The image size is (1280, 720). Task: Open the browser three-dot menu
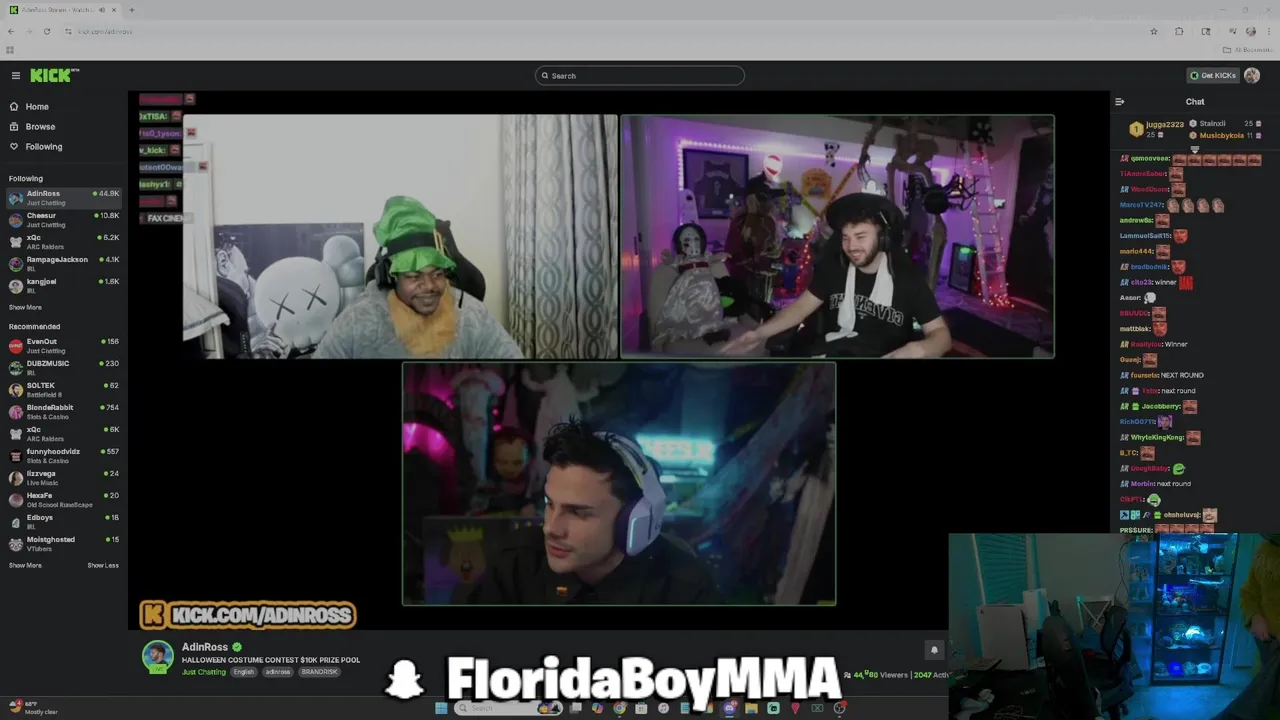(x=1269, y=31)
